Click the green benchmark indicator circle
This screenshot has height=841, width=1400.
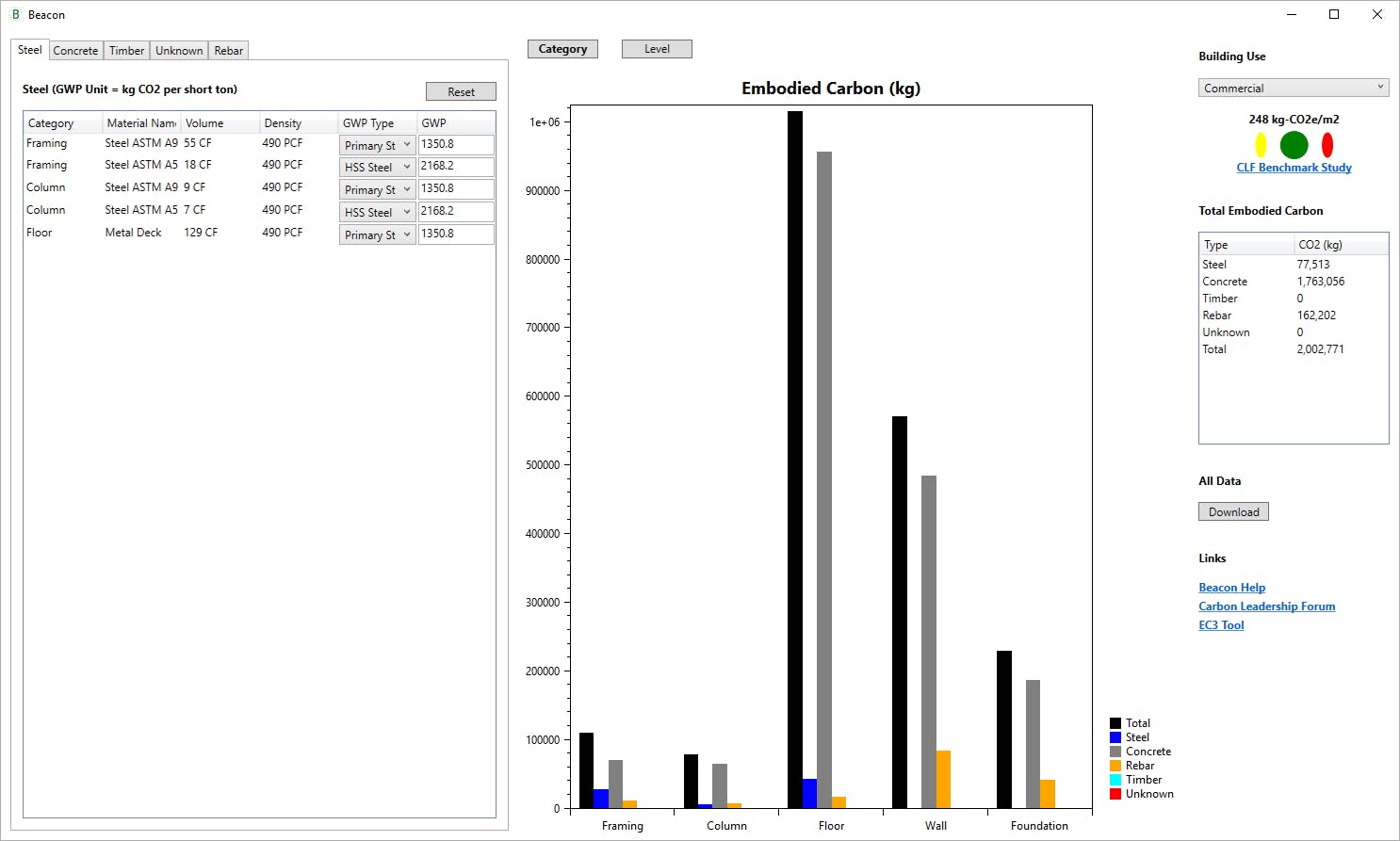pyautogui.click(x=1294, y=146)
